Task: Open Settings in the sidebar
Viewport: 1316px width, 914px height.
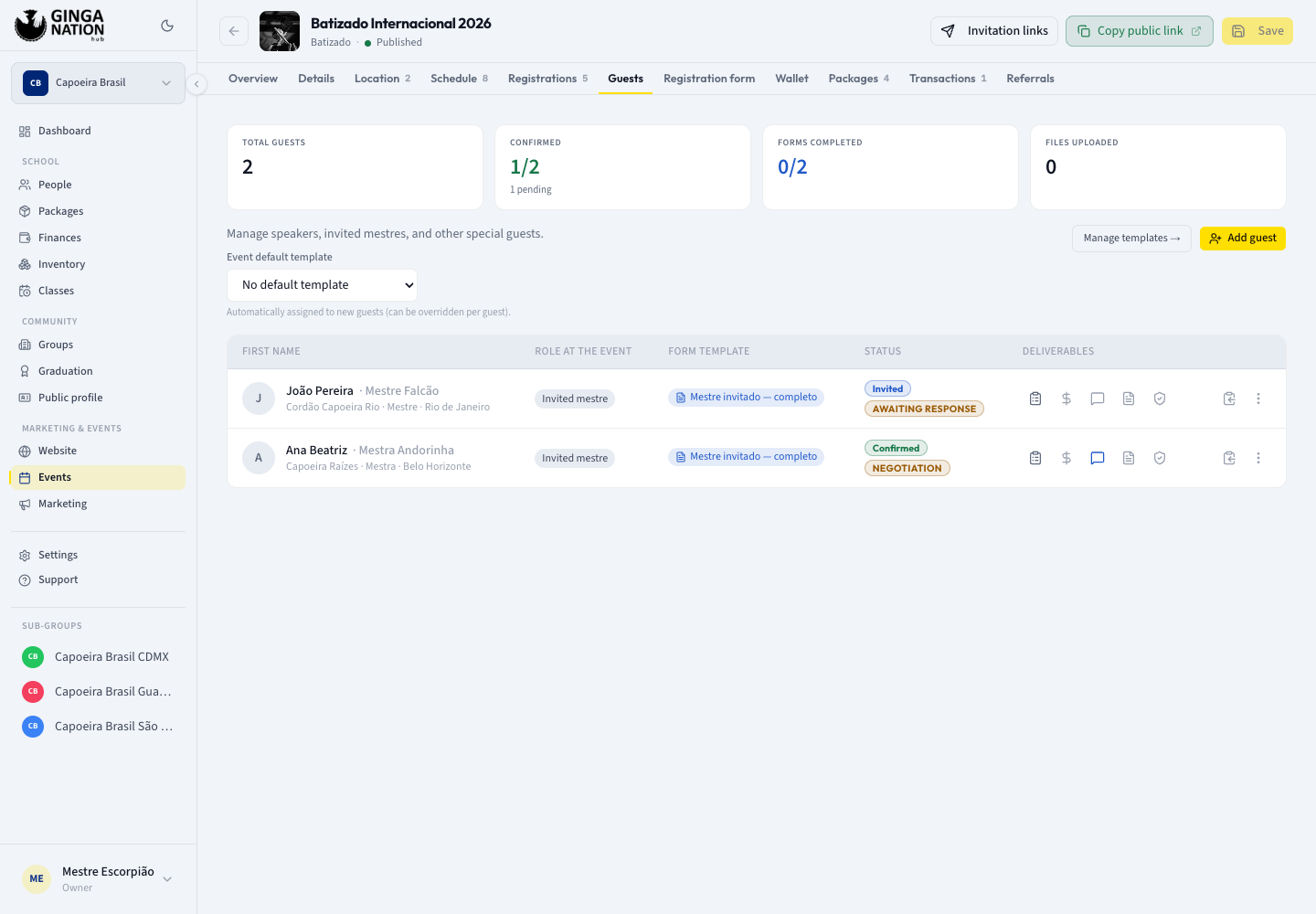Action: [x=99, y=556]
